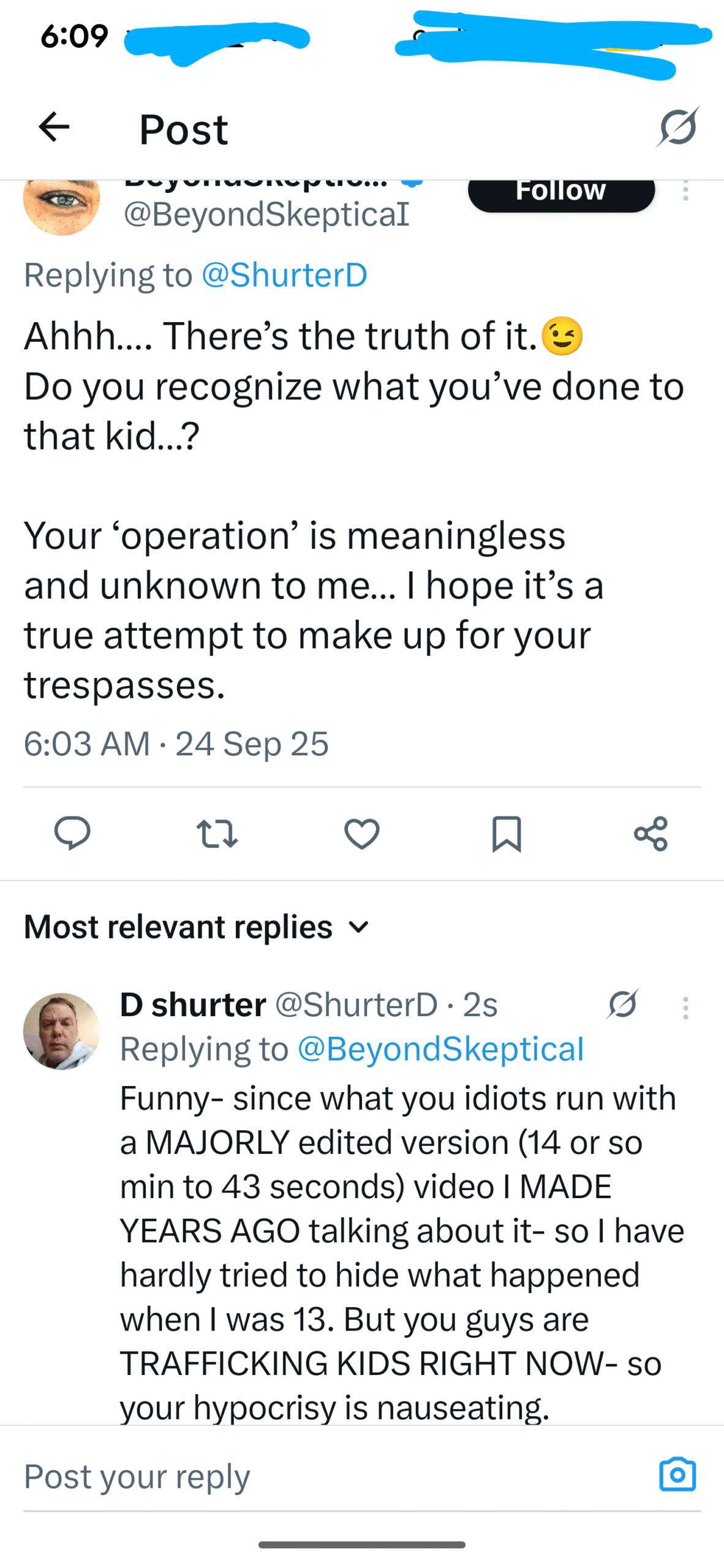This screenshot has height=1568, width=724.
Task: Open D shurter's profile picture
Action: 61,1031
